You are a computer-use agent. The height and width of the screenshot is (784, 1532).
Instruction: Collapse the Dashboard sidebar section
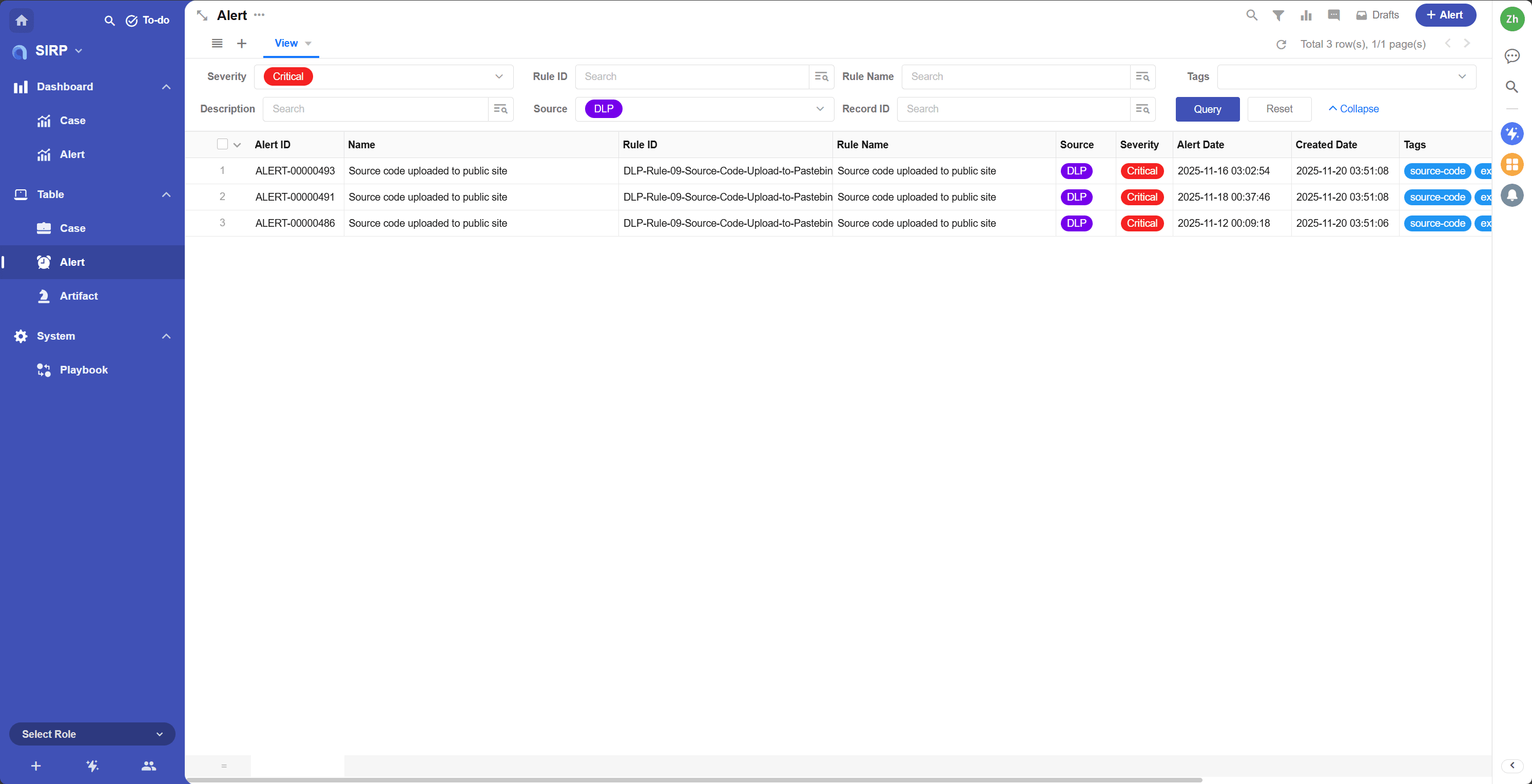click(166, 87)
